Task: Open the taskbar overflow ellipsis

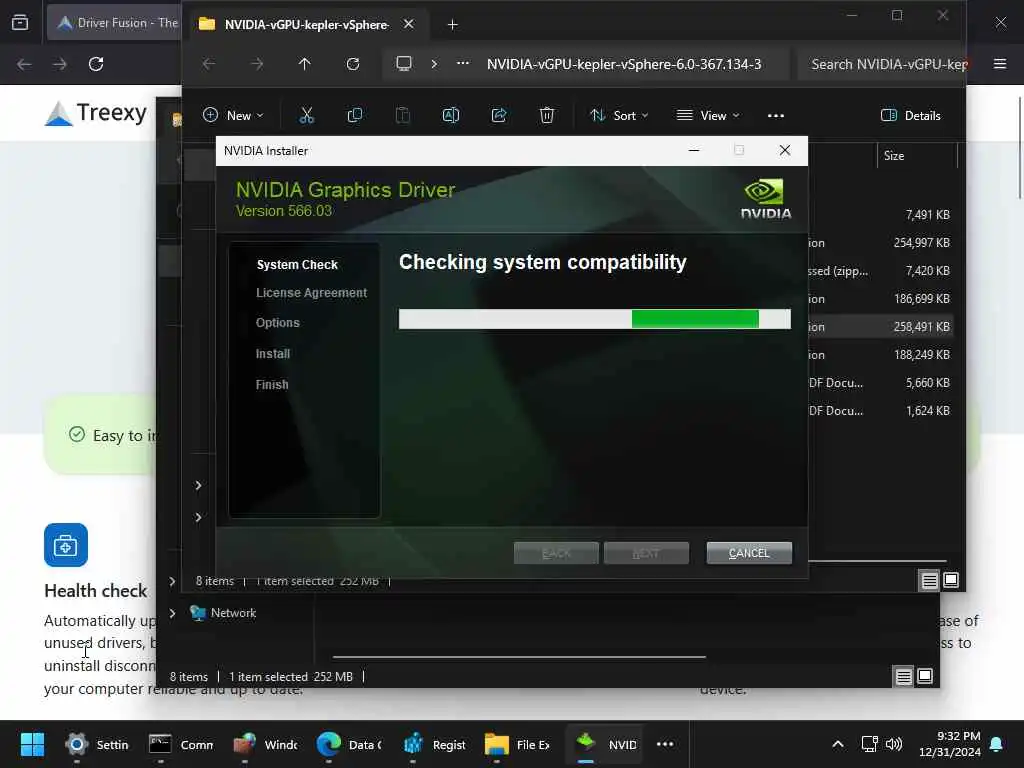Action: point(665,744)
